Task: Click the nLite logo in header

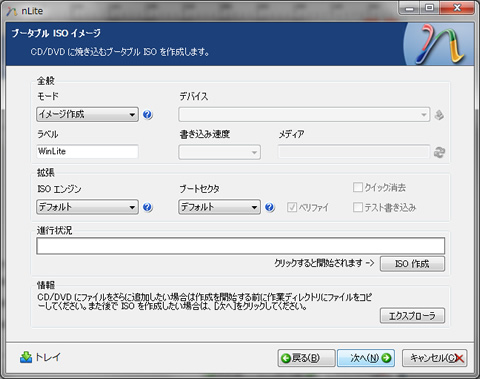Action: pyautogui.click(x=440, y=44)
